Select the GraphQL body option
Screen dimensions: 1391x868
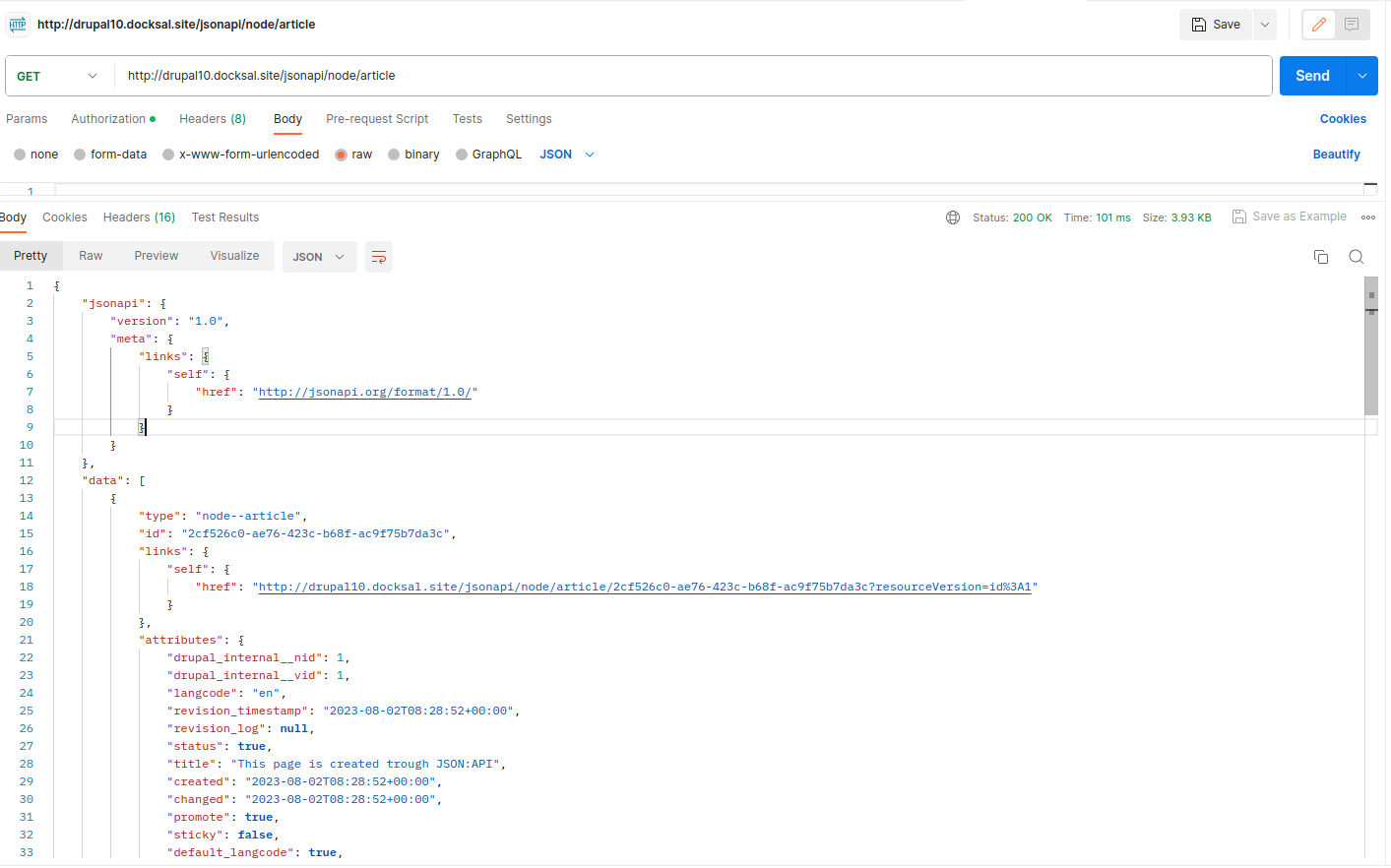(x=462, y=155)
